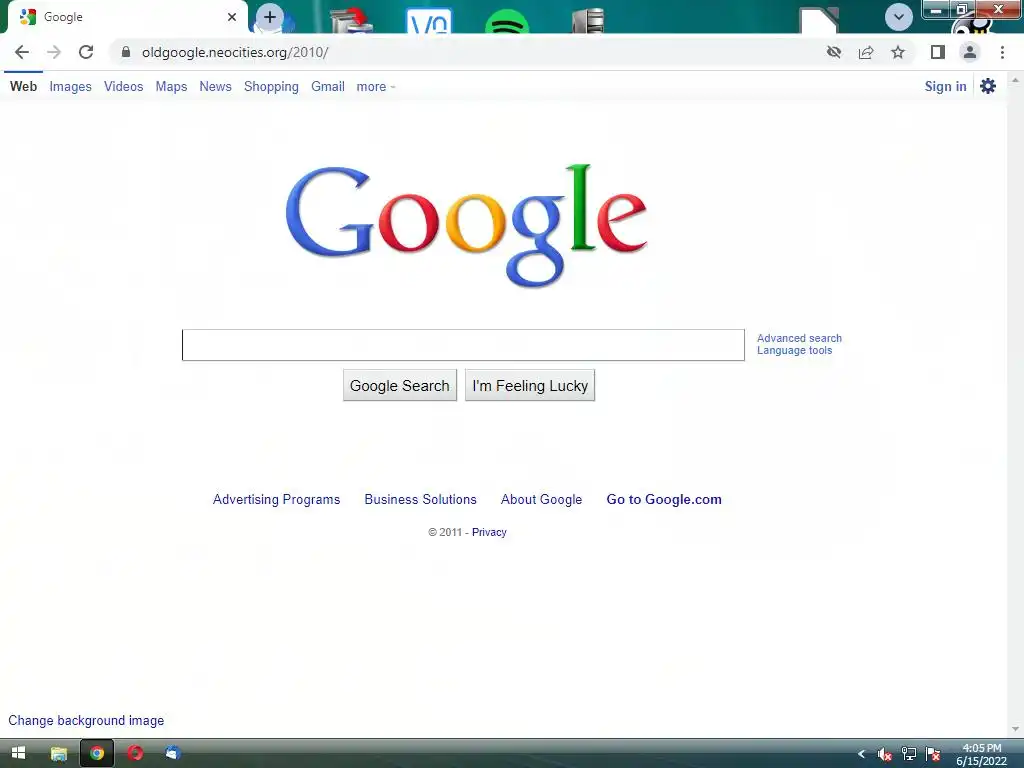Open the Business Solutions link
This screenshot has height=768, width=1024.
[x=421, y=500]
